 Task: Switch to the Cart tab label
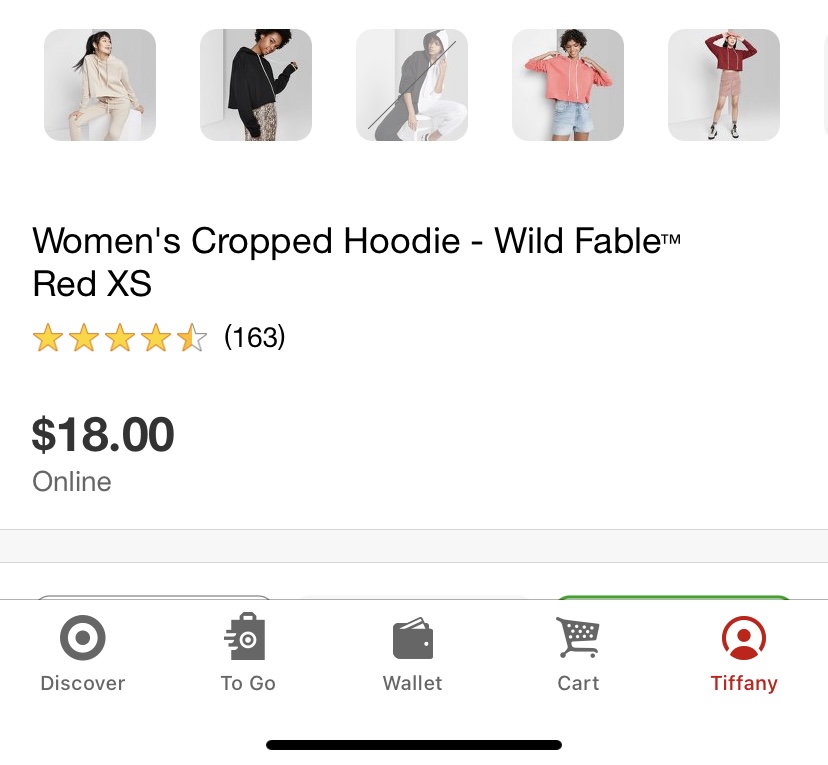[578, 684]
